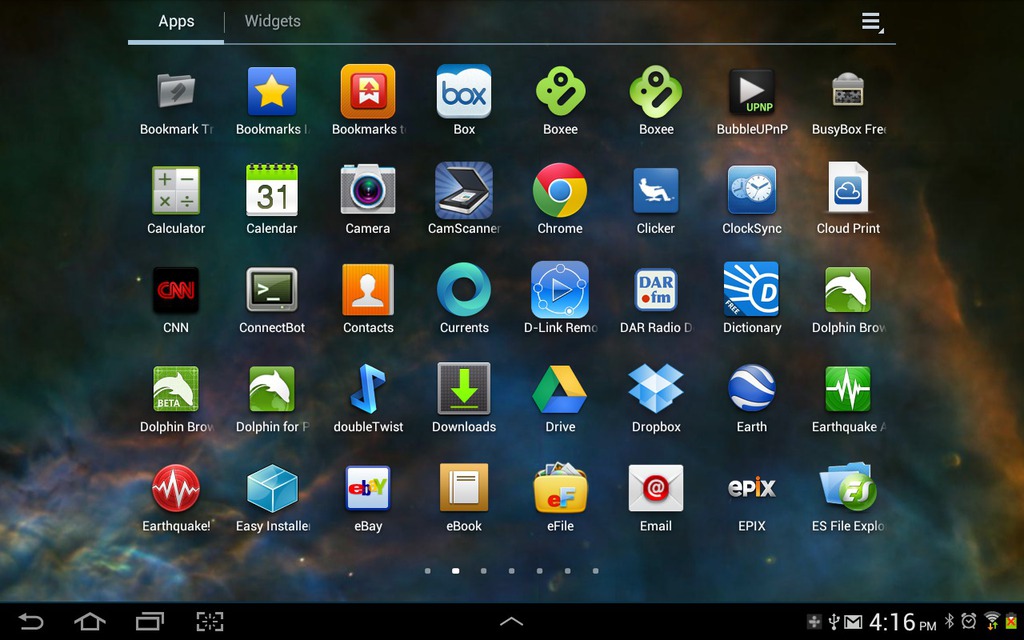This screenshot has height=640, width=1024.
Task: Tap the Home navigation button
Action: coord(90,621)
